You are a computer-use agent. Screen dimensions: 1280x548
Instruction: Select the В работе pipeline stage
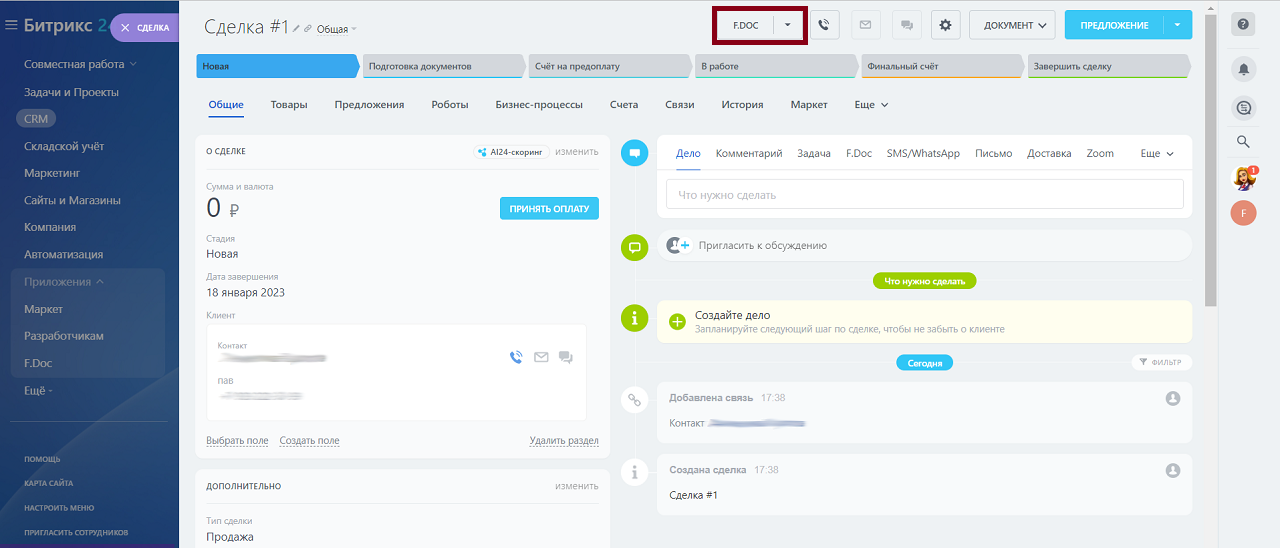pyautogui.click(x=775, y=67)
